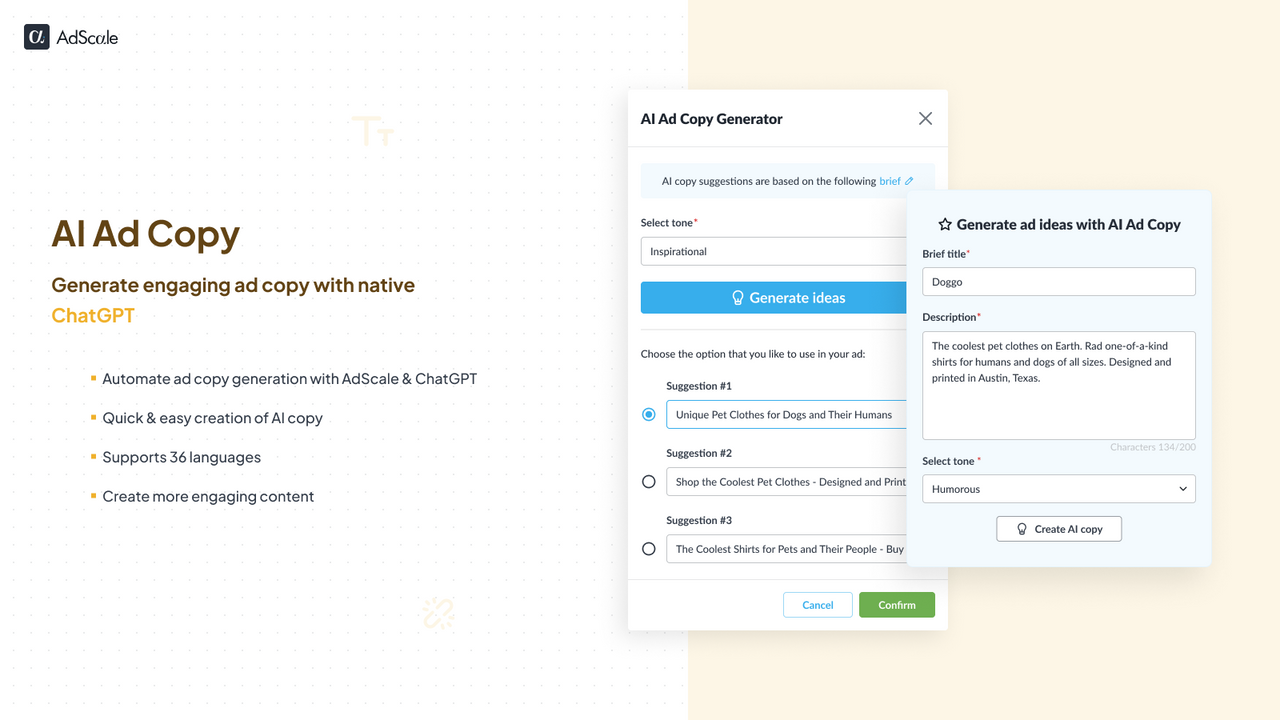
Task: Edit the Doggo brief title field
Action: pos(1058,281)
